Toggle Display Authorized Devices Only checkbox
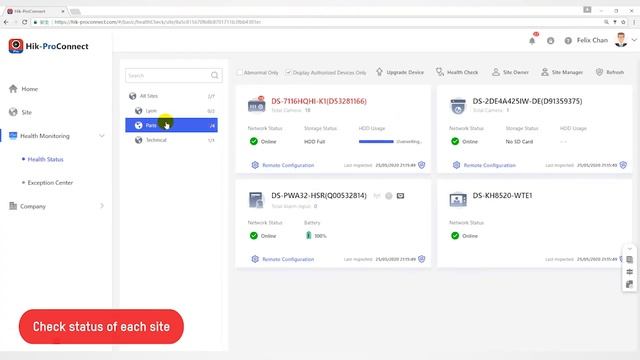The width and height of the screenshot is (640, 360). coord(288,72)
